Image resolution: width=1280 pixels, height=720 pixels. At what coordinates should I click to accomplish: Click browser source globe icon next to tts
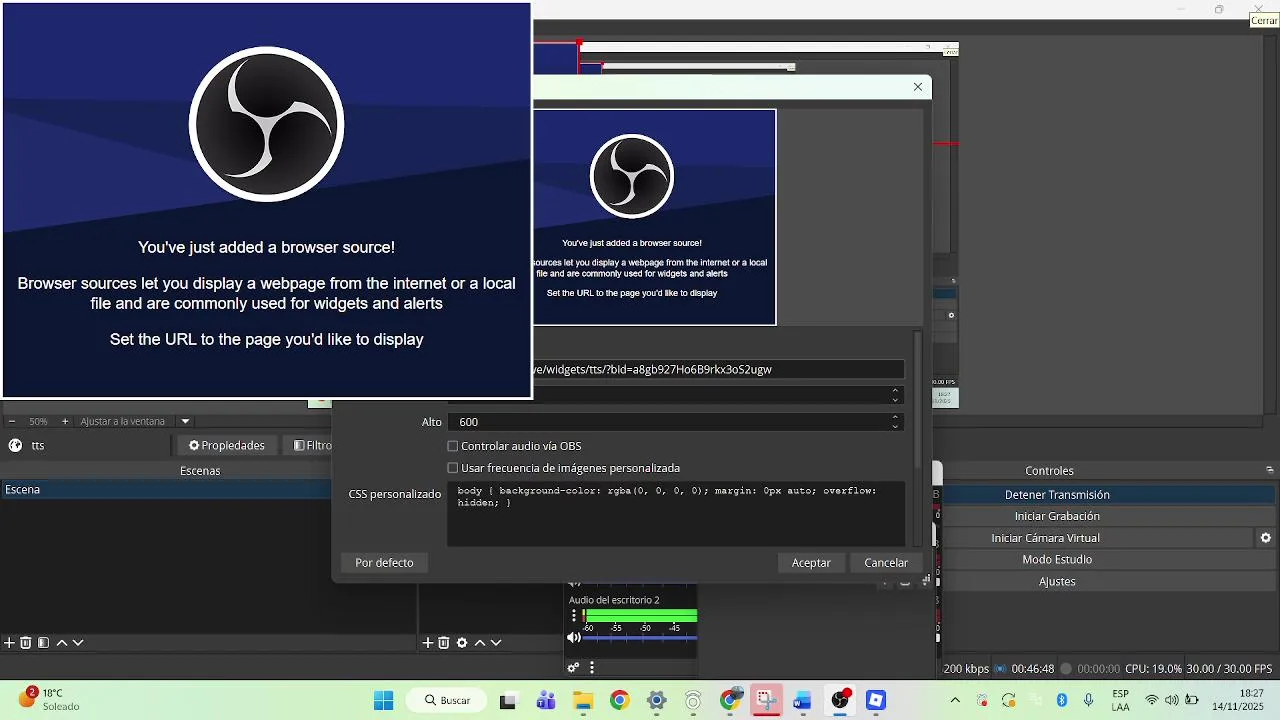15,445
